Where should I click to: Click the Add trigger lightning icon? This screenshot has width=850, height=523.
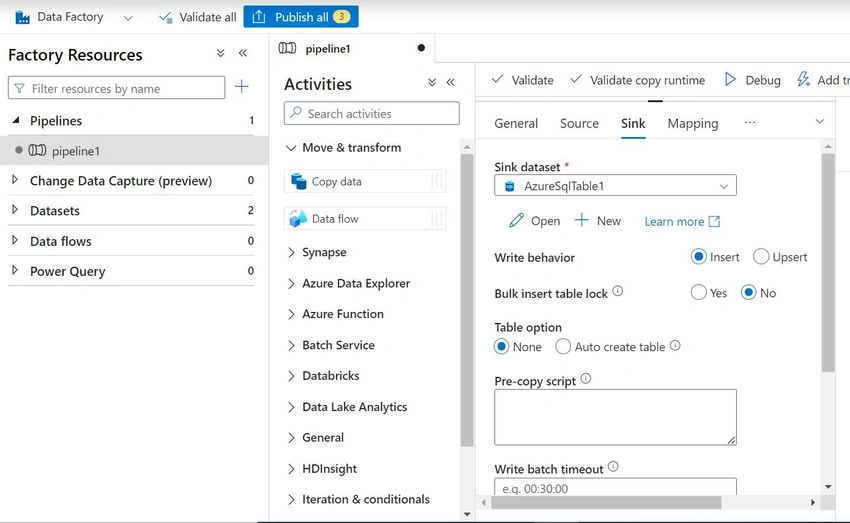point(803,80)
